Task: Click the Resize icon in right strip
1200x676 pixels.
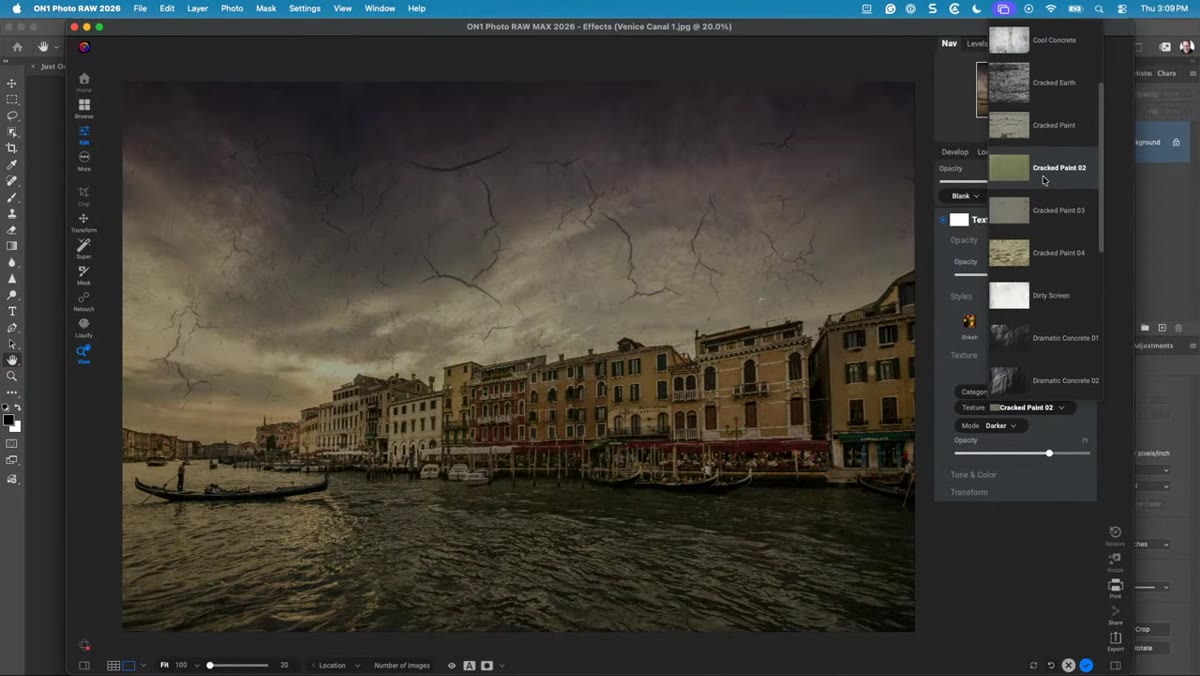Action: tap(1115, 561)
